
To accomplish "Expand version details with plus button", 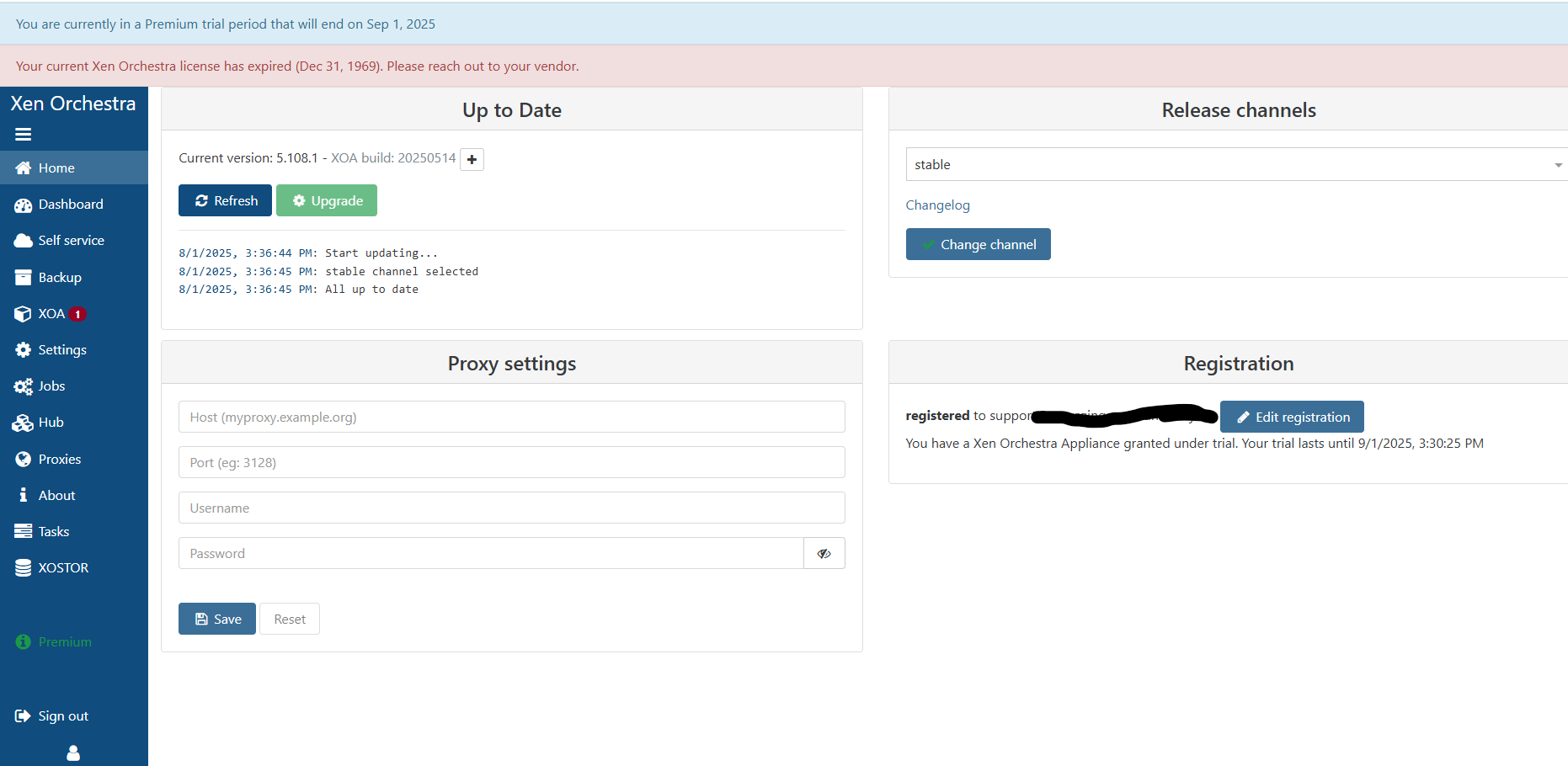I will [x=472, y=159].
